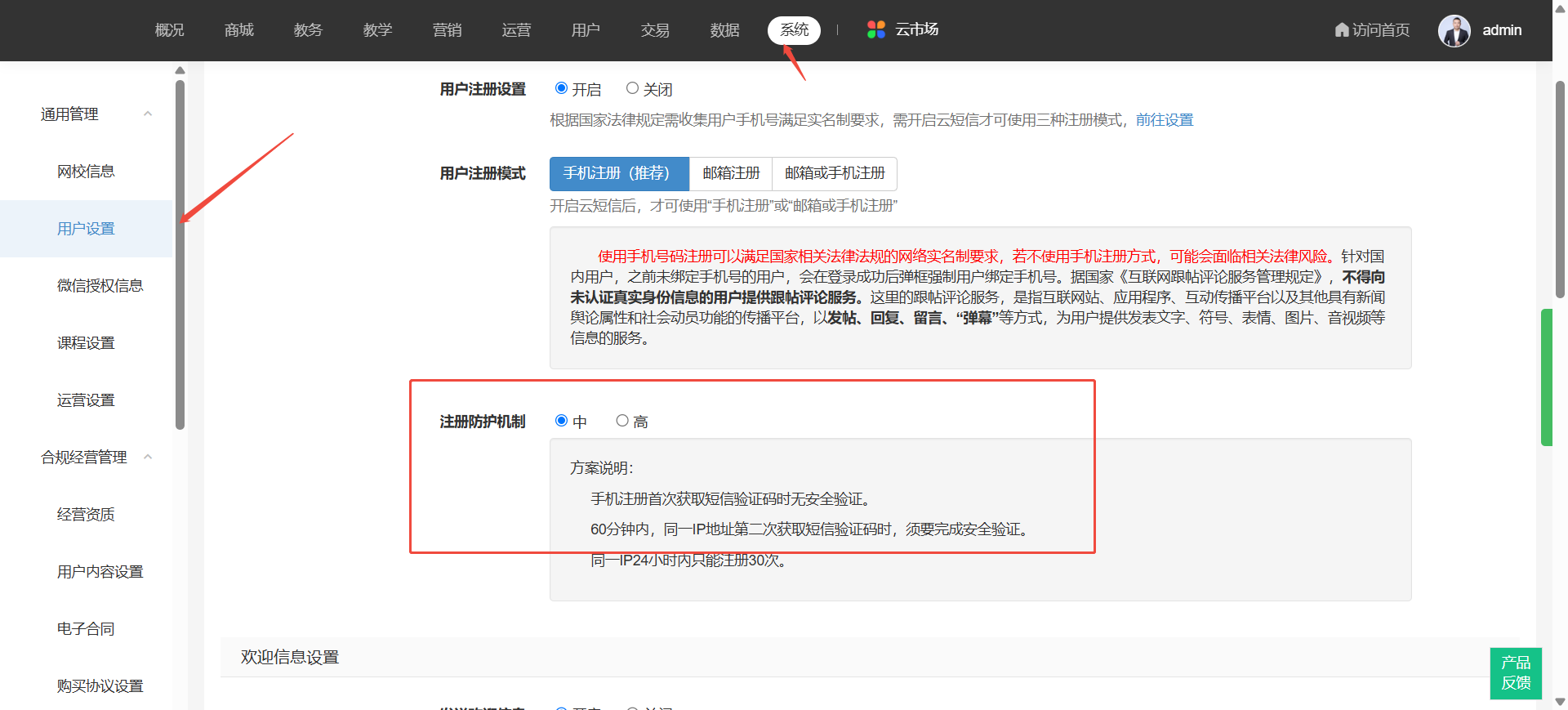Image resolution: width=1568 pixels, height=710 pixels.
Task: Click the home icon beside 访问首页
Action: coord(1341,30)
